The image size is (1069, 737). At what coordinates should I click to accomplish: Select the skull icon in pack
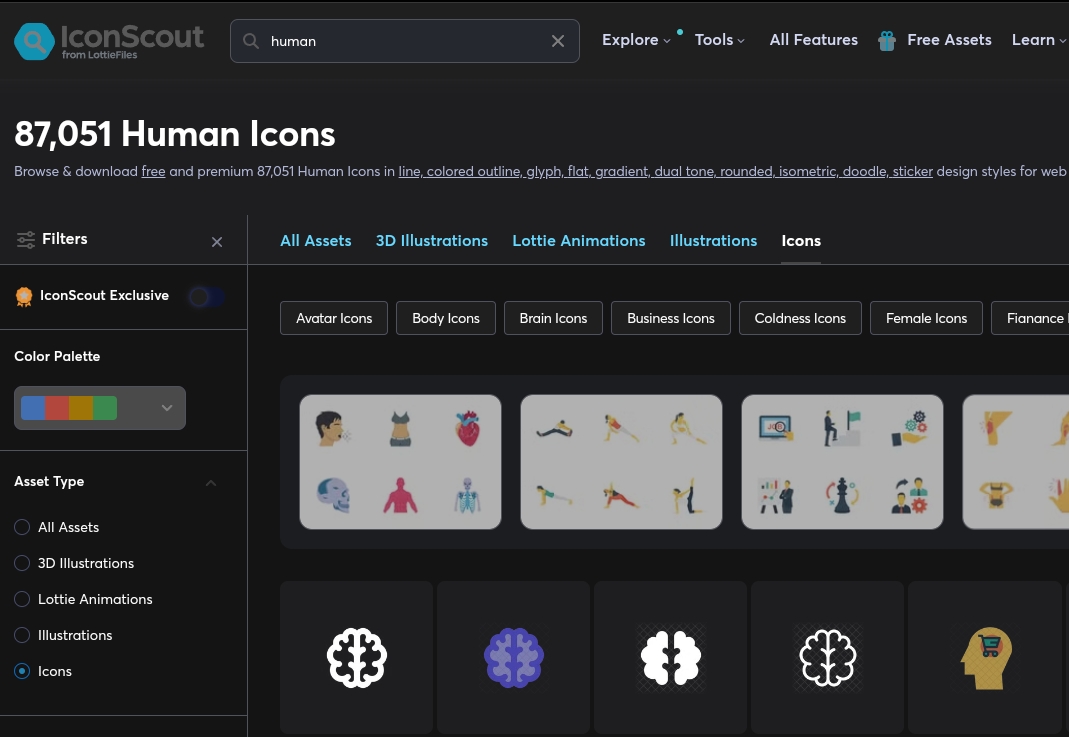(333, 495)
